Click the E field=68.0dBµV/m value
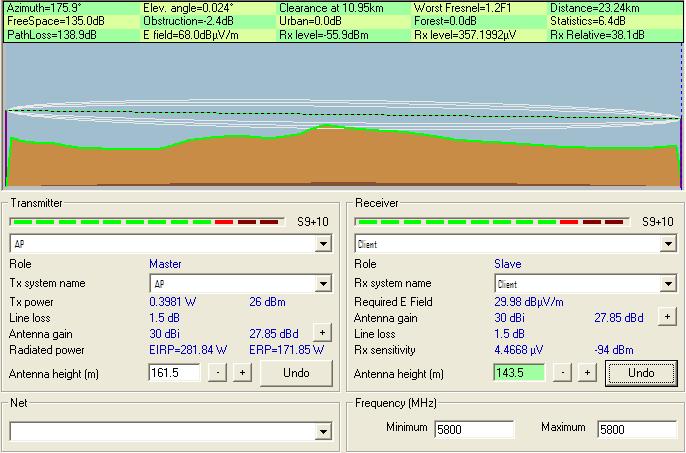686x453 pixels. click(x=191, y=35)
